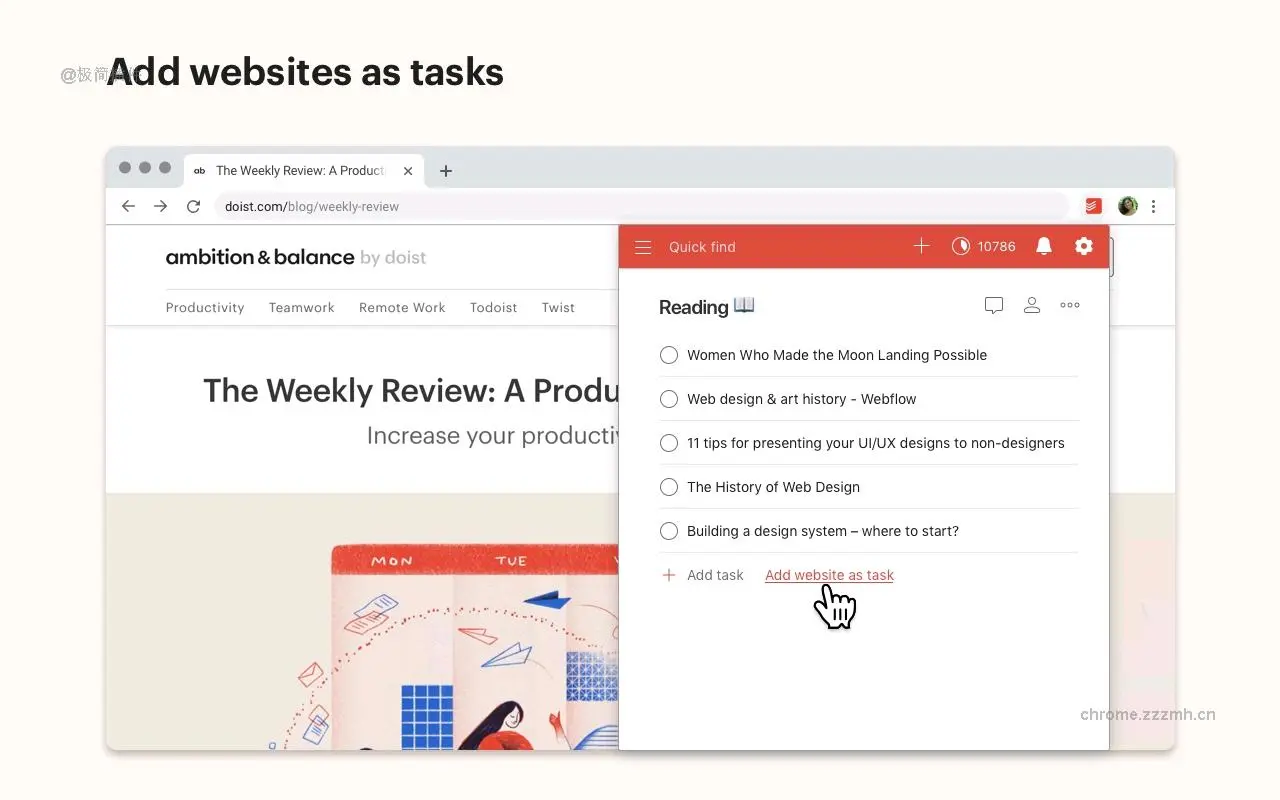Open Todoist notifications bell

(x=1044, y=246)
